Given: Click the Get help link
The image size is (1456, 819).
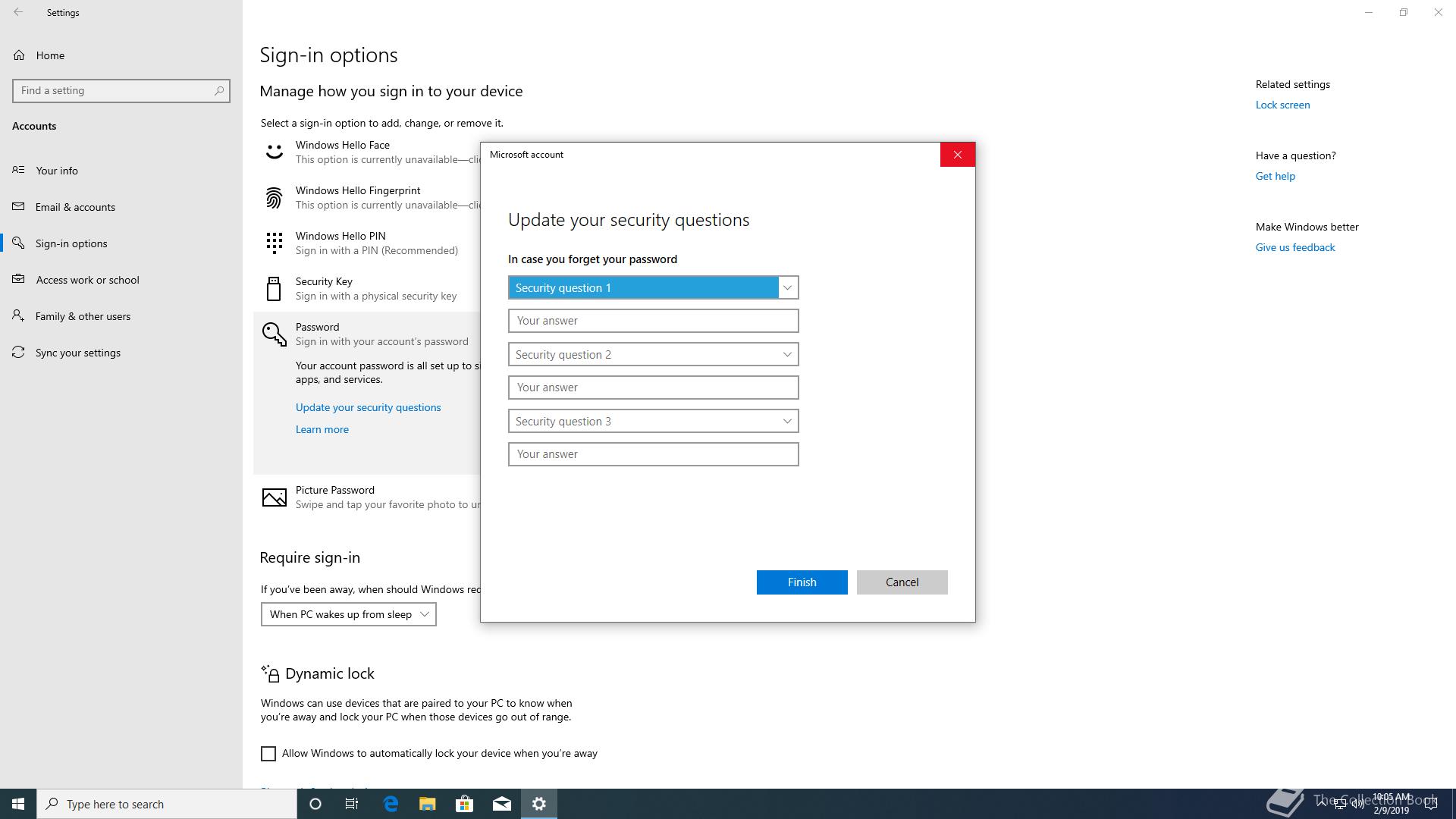Looking at the screenshot, I should (1275, 176).
